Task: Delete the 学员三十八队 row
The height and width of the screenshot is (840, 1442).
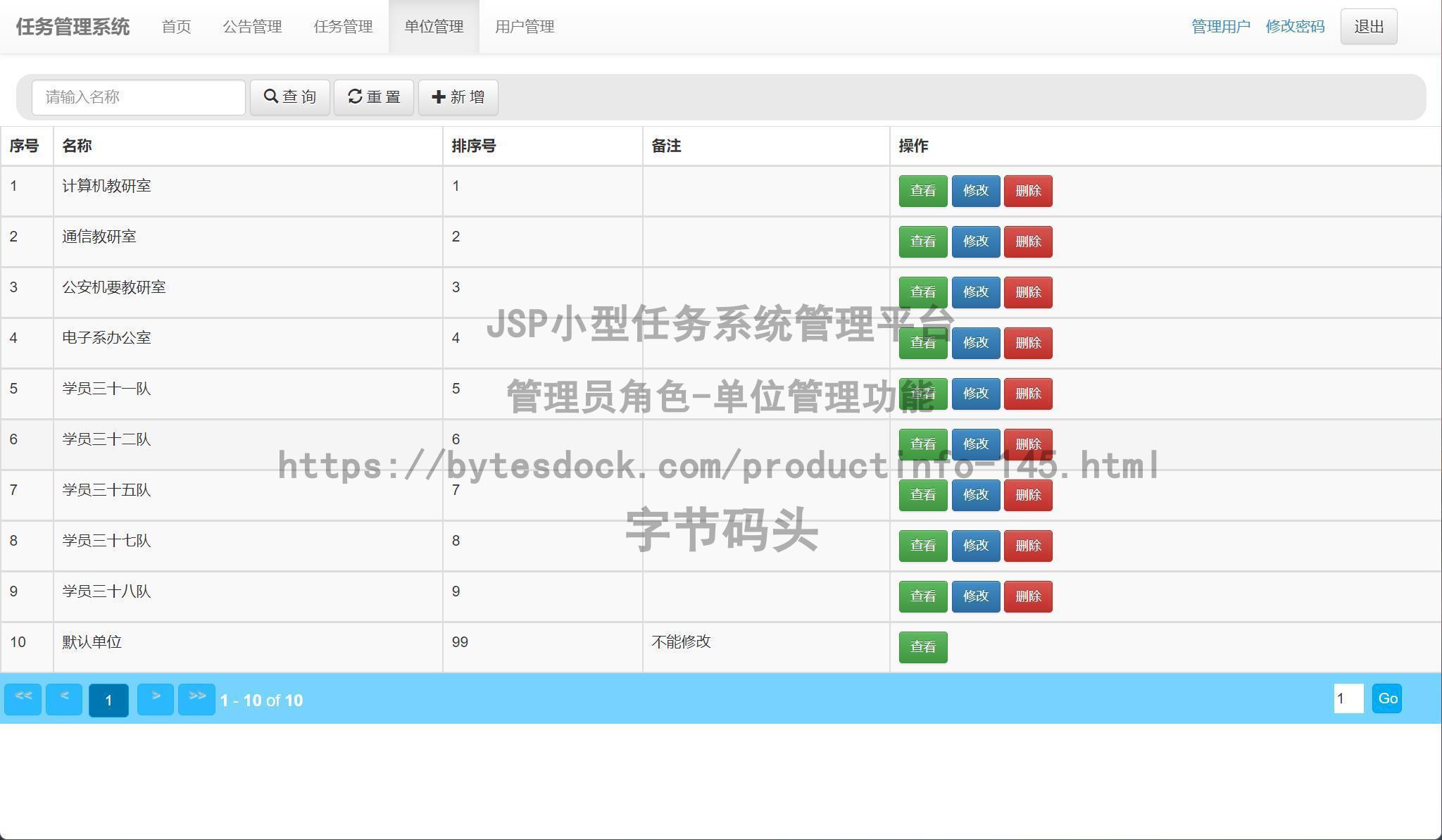Action: [1028, 596]
